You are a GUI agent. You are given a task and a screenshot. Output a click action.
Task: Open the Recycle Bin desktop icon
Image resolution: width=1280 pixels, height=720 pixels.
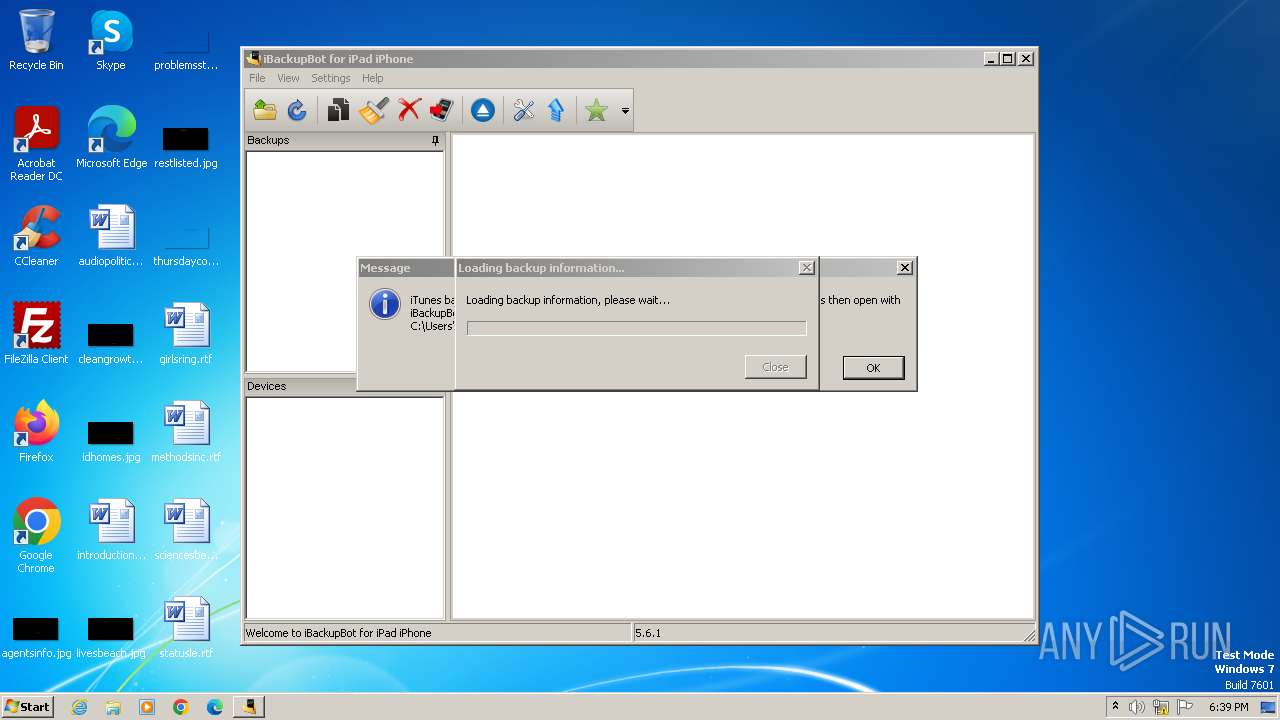(36, 40)
